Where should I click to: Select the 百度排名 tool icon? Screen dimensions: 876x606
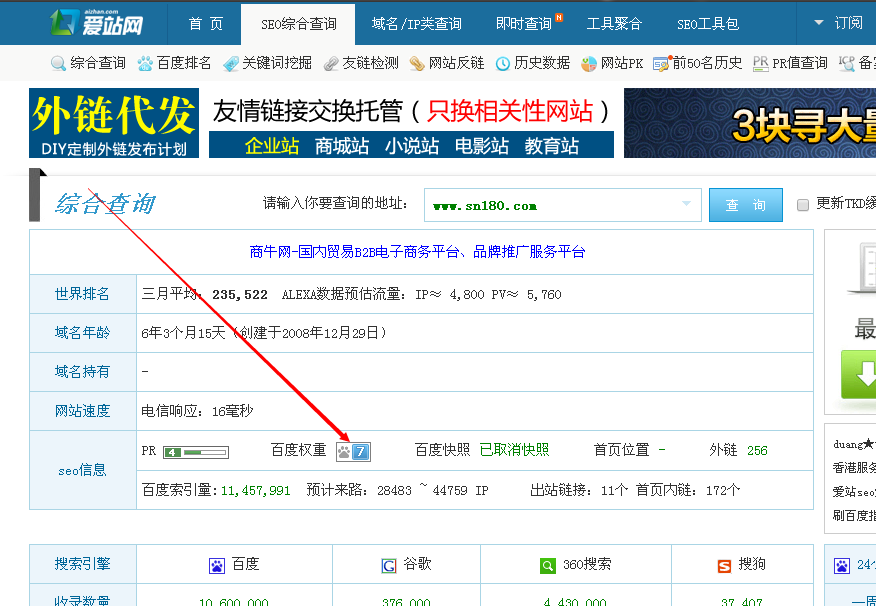tap(142, 62)
